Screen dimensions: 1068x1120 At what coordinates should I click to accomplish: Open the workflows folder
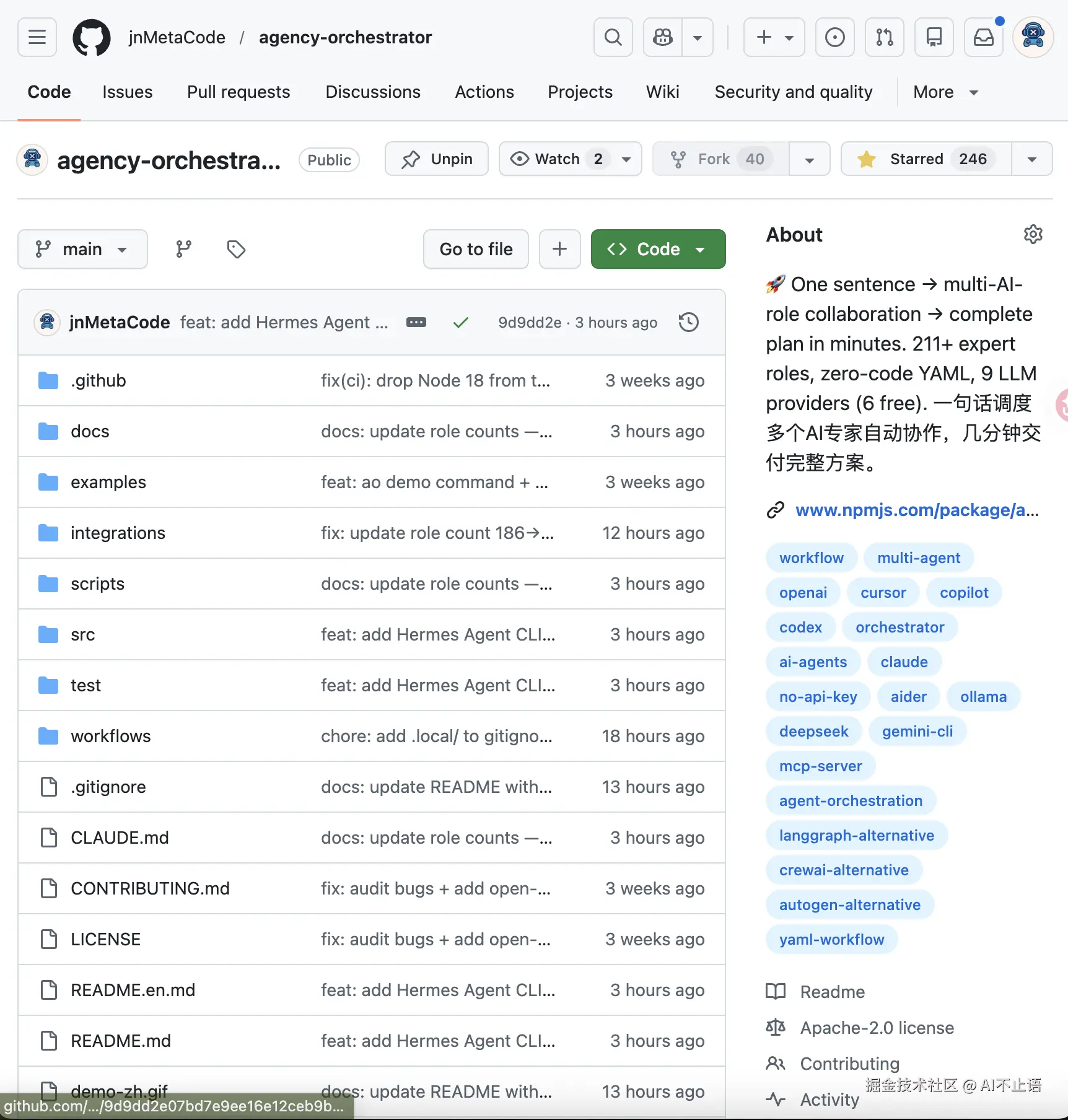click(x=111, y=736)
